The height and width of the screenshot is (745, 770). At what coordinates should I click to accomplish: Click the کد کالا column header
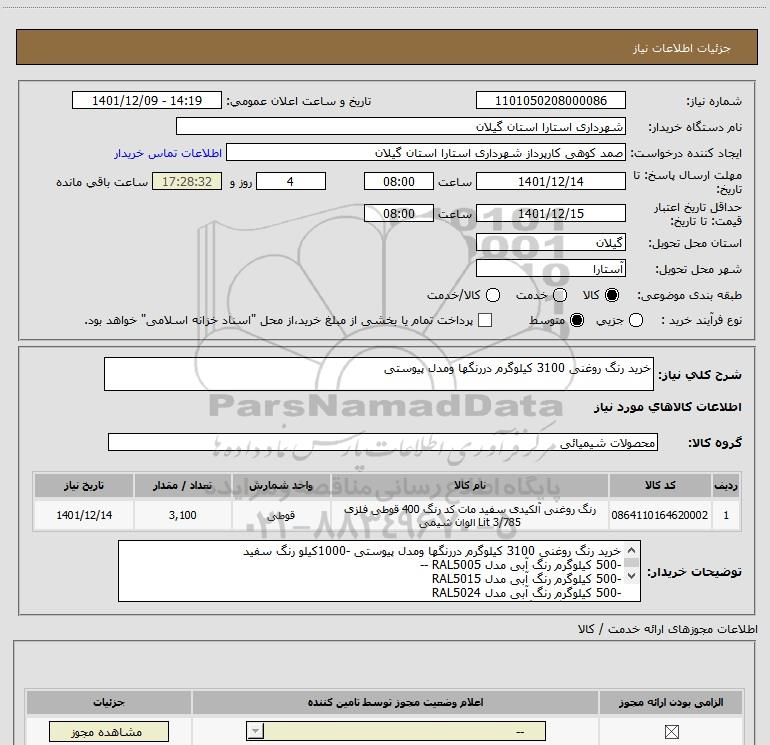point(660,485)
